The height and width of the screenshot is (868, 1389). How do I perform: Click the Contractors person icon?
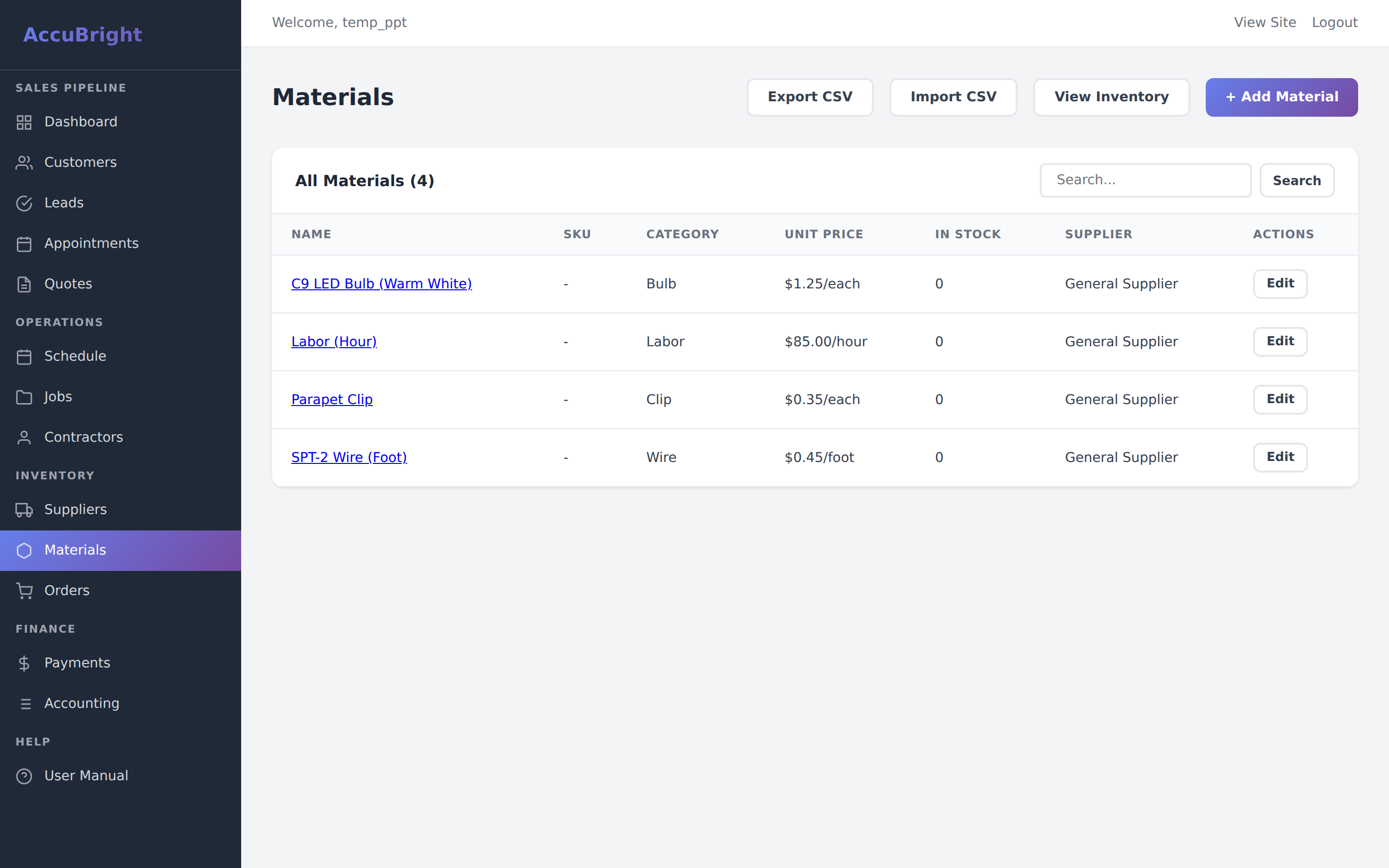pos(24,437)
